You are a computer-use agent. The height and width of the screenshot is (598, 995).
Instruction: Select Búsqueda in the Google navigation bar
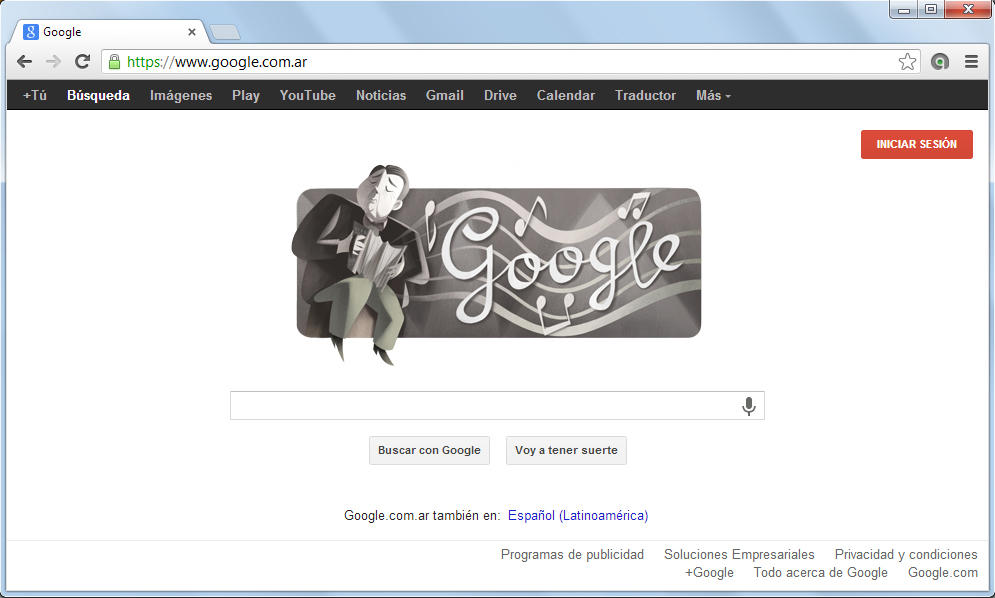[98, 95]
